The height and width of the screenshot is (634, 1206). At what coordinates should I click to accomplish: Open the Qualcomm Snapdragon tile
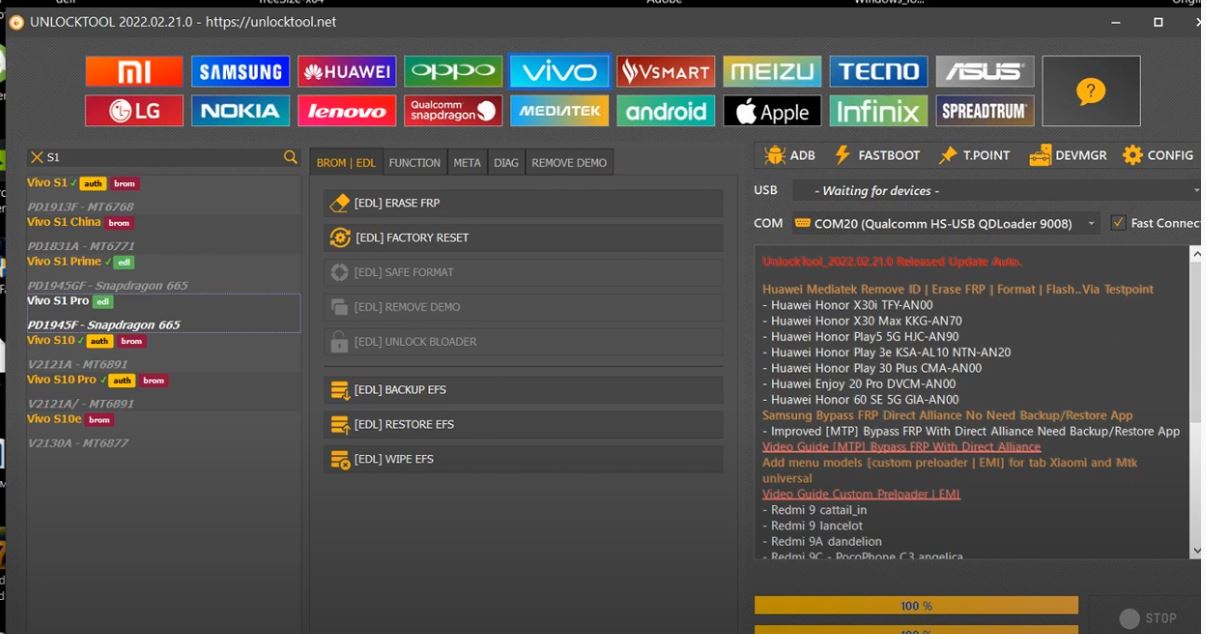click(453, 111)
